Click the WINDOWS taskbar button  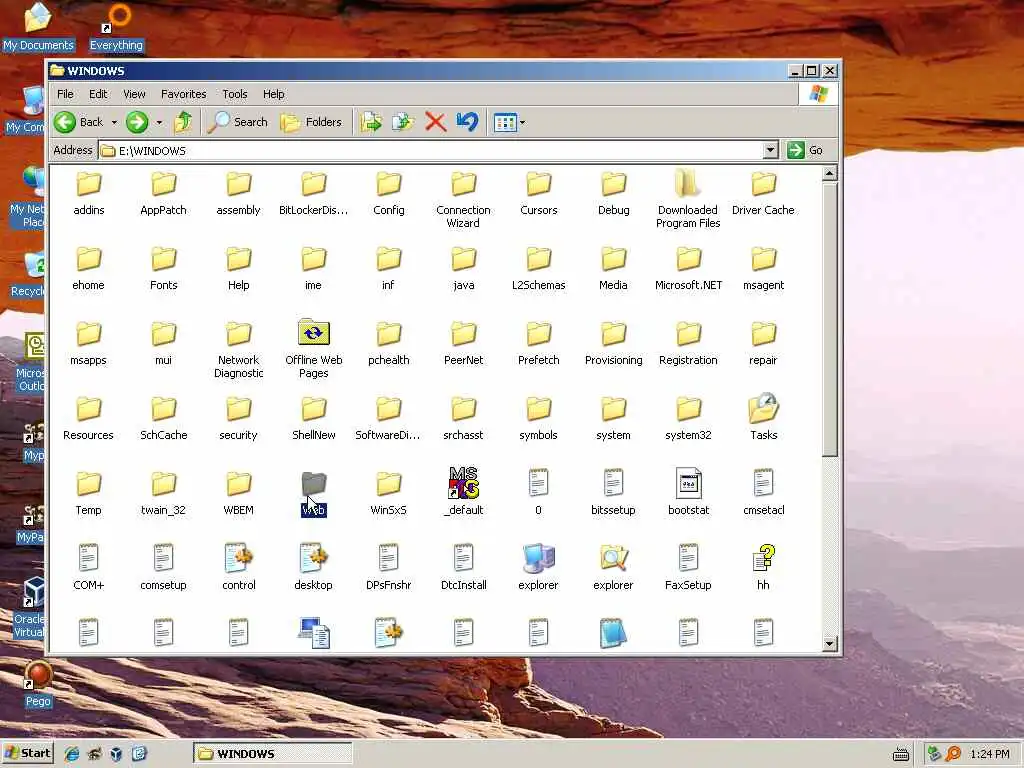tap(272, 754)
